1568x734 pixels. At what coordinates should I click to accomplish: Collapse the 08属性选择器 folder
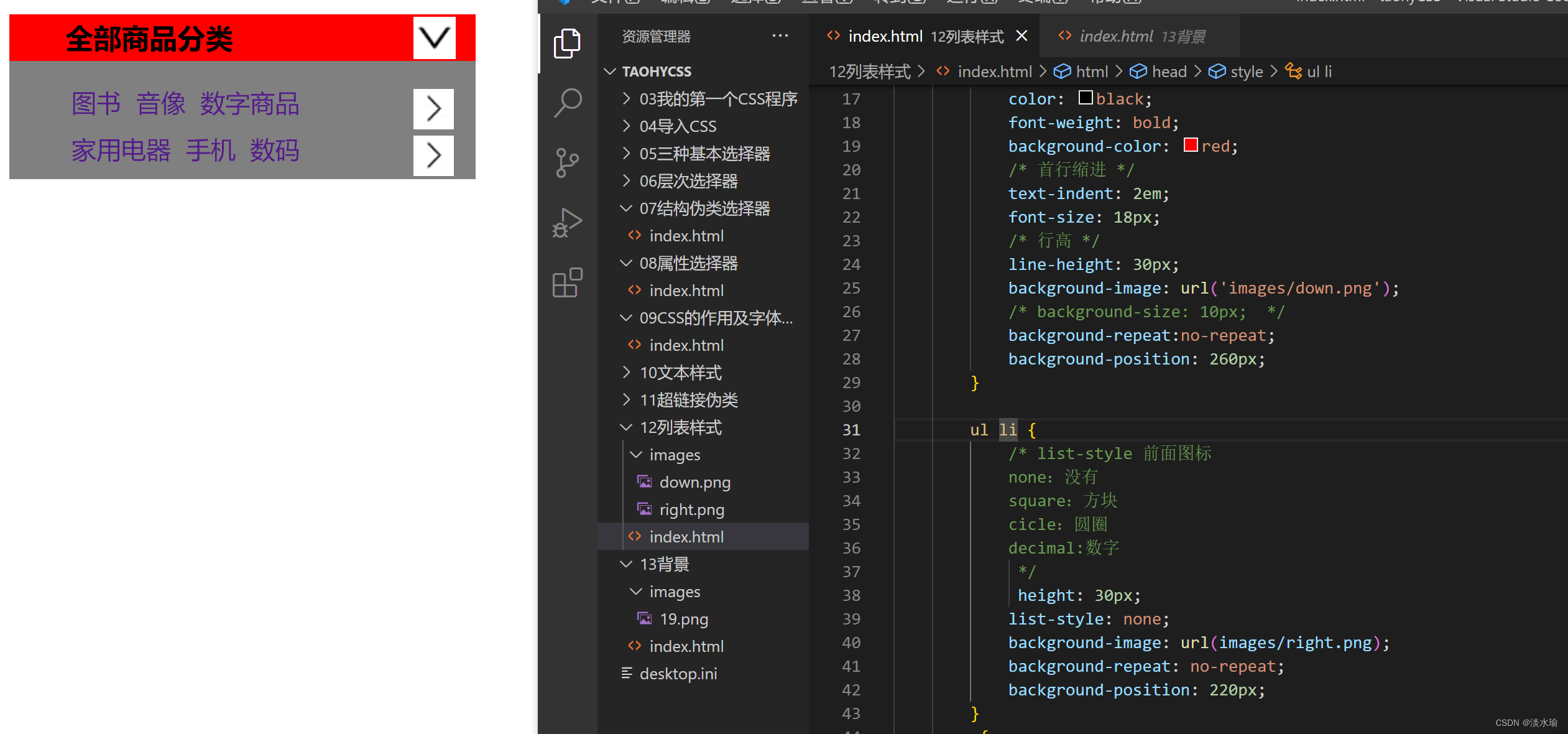tap(627, 263)
